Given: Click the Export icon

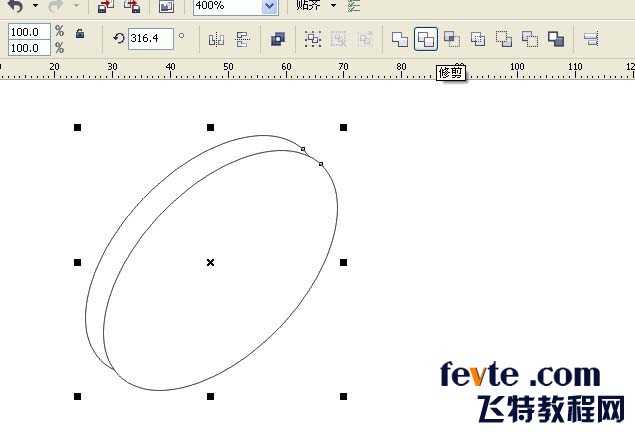Looking at the screenshot, I should [132, 6].
